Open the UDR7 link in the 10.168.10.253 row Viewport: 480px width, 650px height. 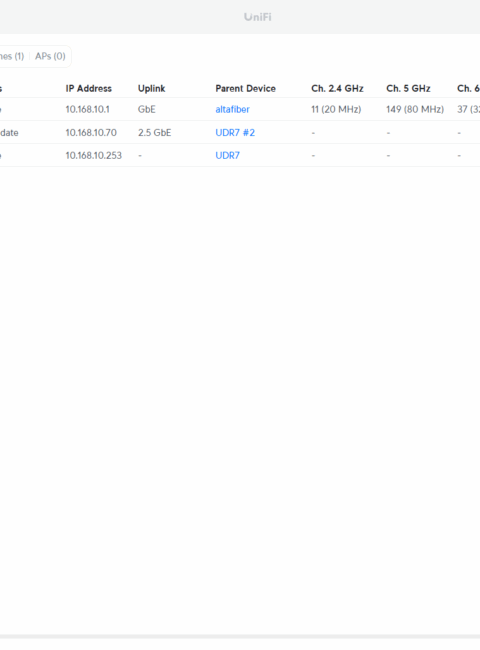228,155
